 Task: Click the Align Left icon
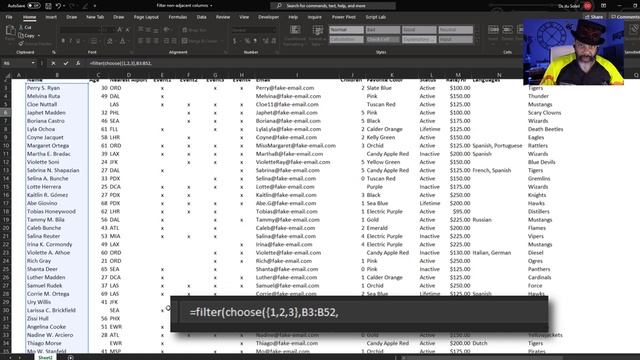[140, 41]
